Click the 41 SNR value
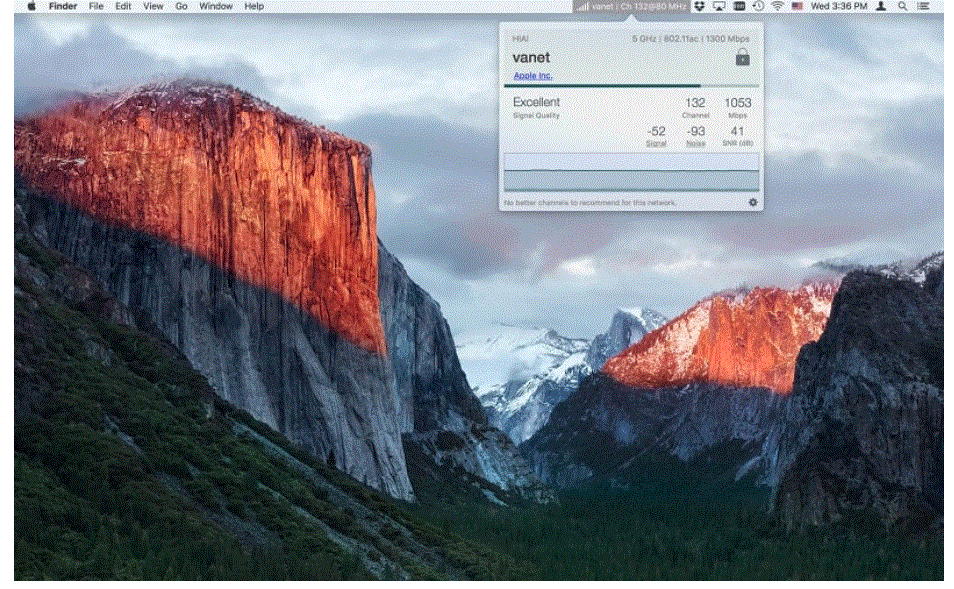Screen dimensions: 954x589 pos(737,131)
